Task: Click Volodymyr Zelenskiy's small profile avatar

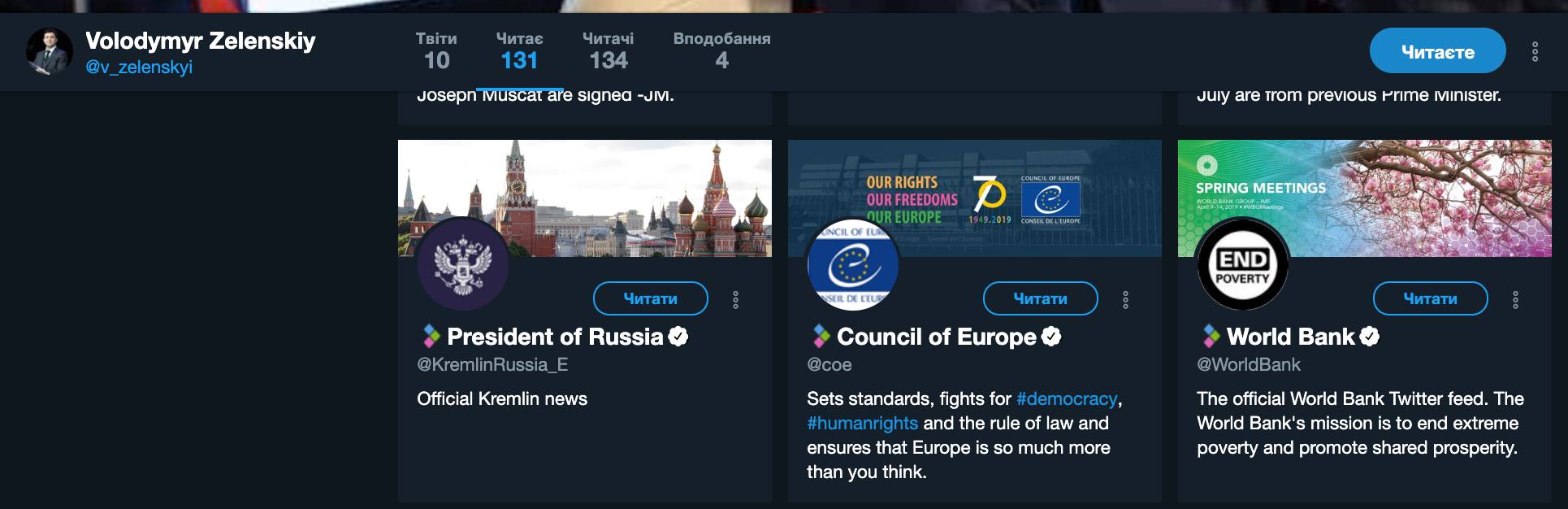Action: click(x=50, y=52)
